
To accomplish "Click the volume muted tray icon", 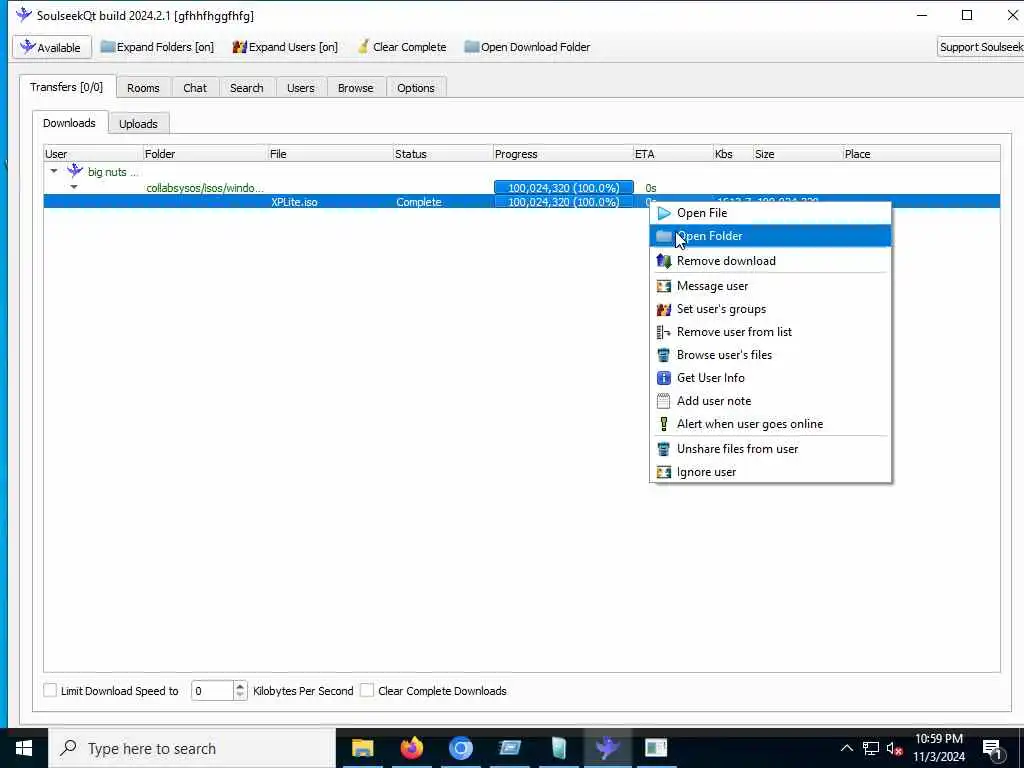I will click(894, 749).
